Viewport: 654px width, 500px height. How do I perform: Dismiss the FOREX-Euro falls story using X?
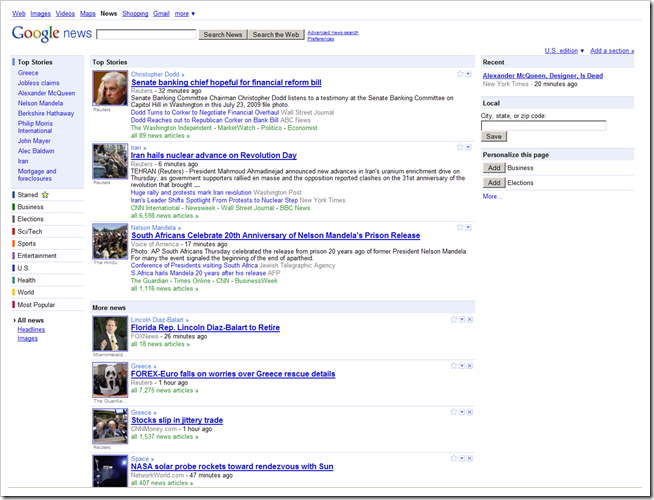click(x=470, y=366)
